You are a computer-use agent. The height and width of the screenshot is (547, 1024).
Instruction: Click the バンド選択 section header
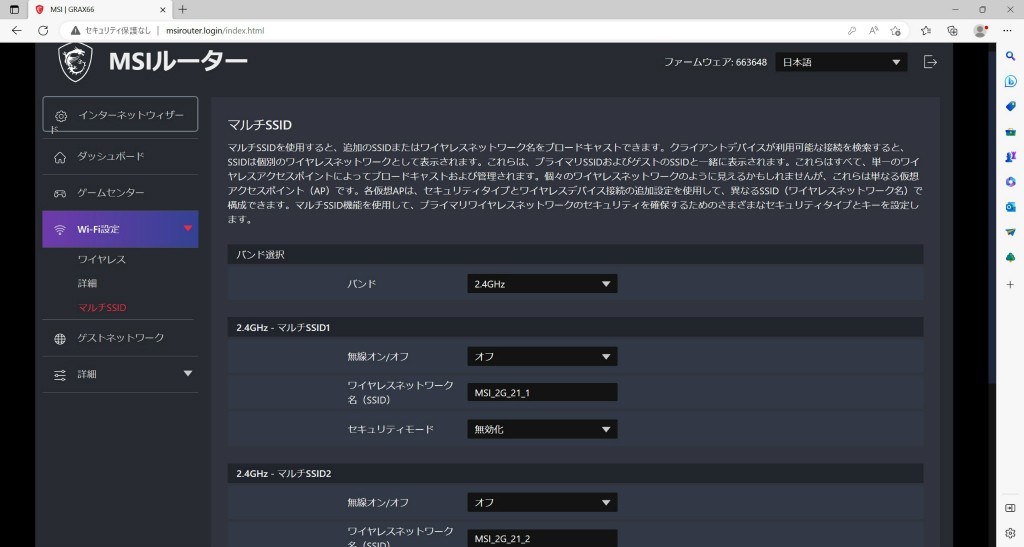pos(575,255)
